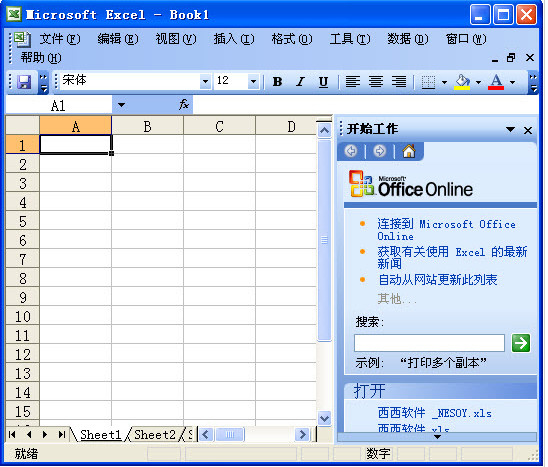
Task: Open font color dropdown arrow
Action: (512, 82)
